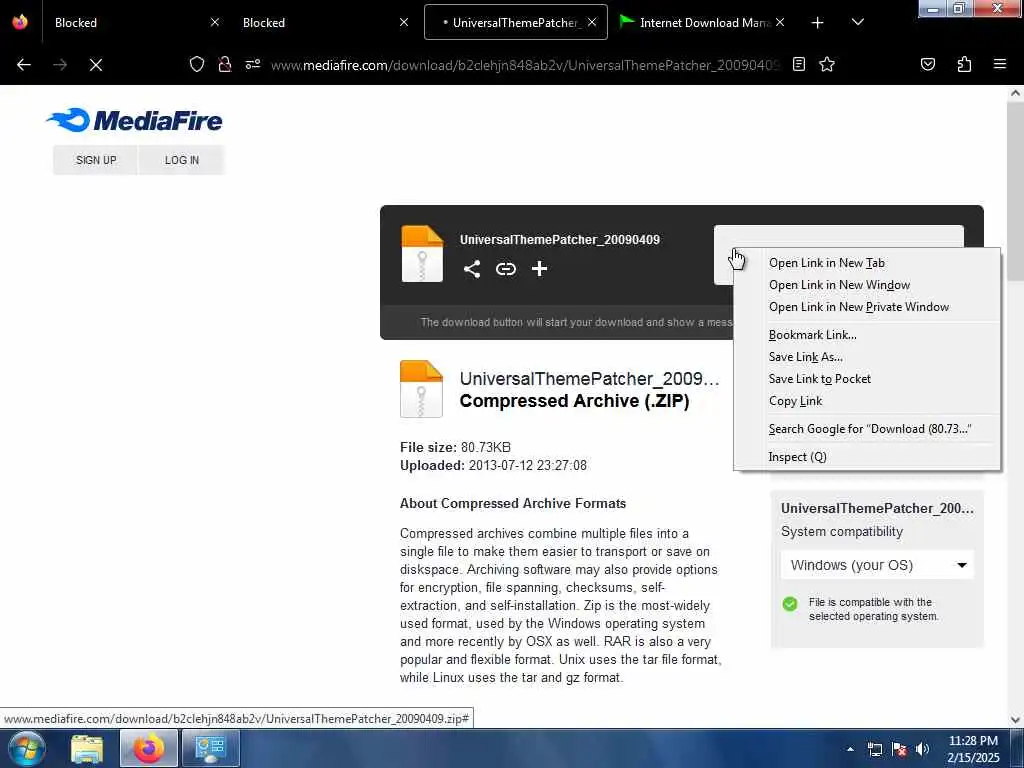
Task: Click the Firefox taskbar icon
Action: point(149,748)
